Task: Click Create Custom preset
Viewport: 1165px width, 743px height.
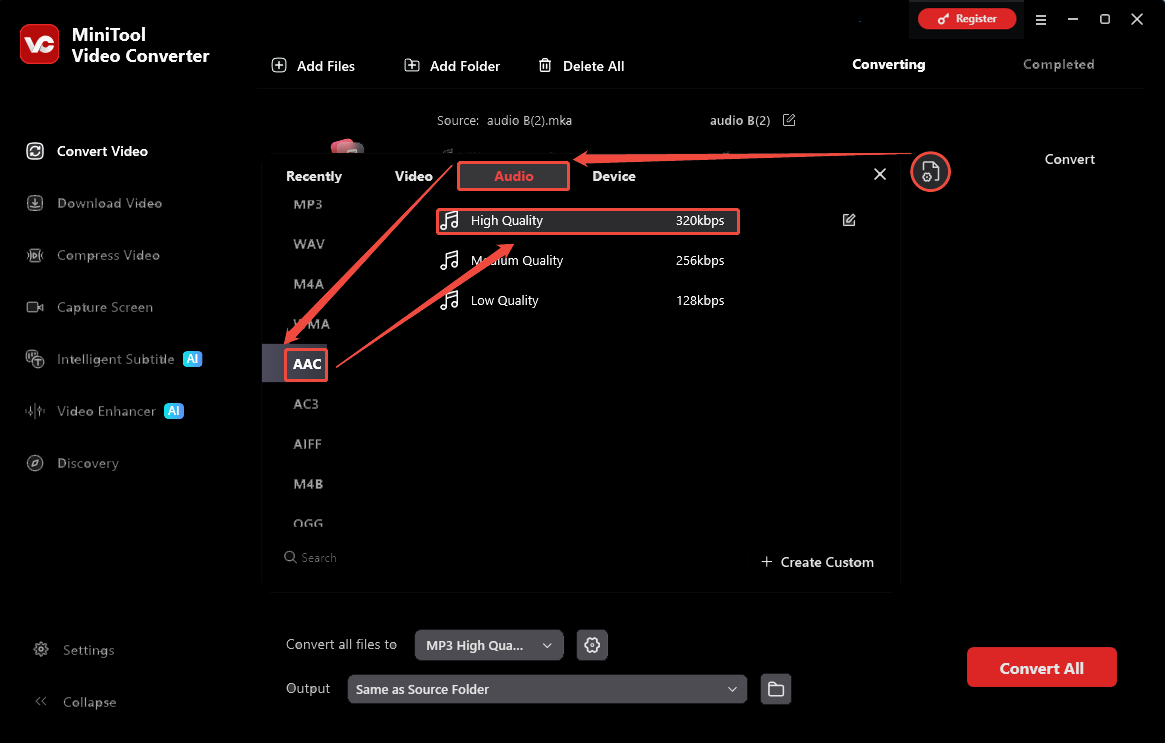Action: tap(817, 562)
